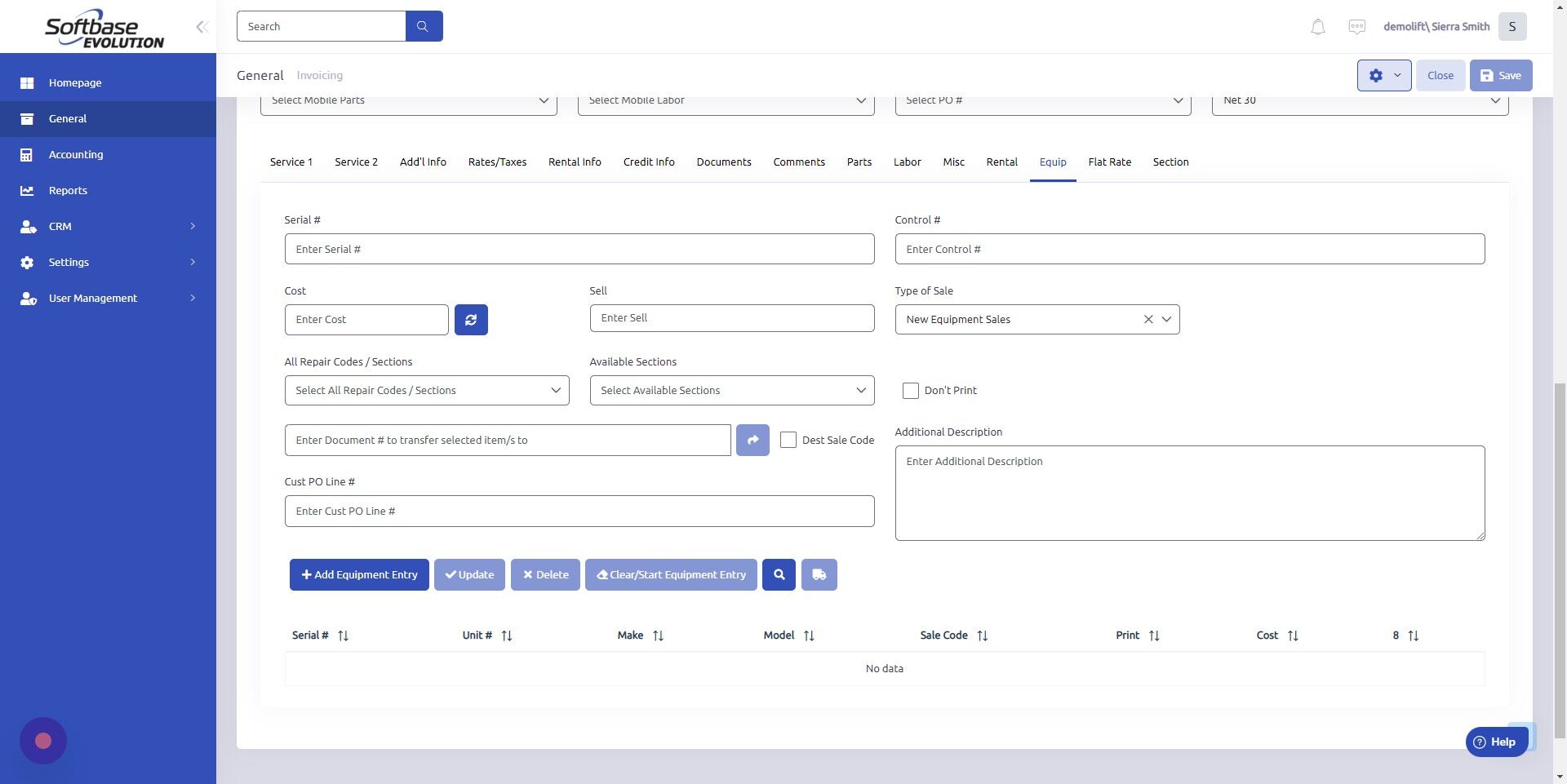Check the Dest Sale Code checkbox
The image size is (1567, 784).
(788, 440)
